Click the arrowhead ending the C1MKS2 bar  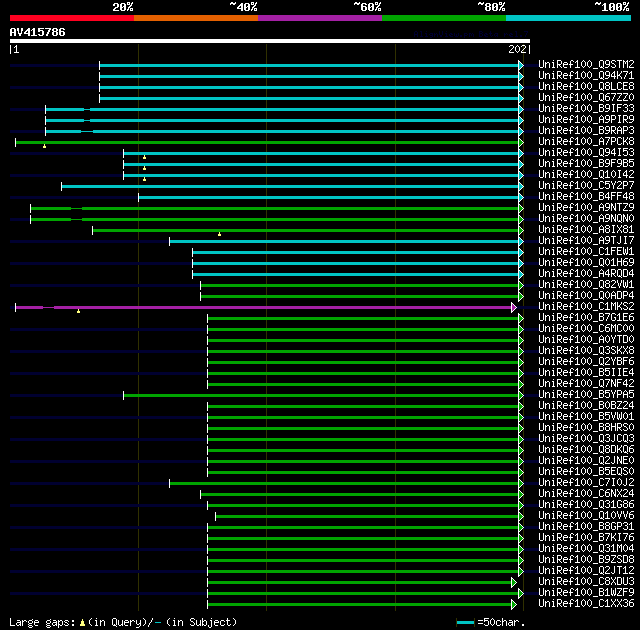click(x=514, y=307)
